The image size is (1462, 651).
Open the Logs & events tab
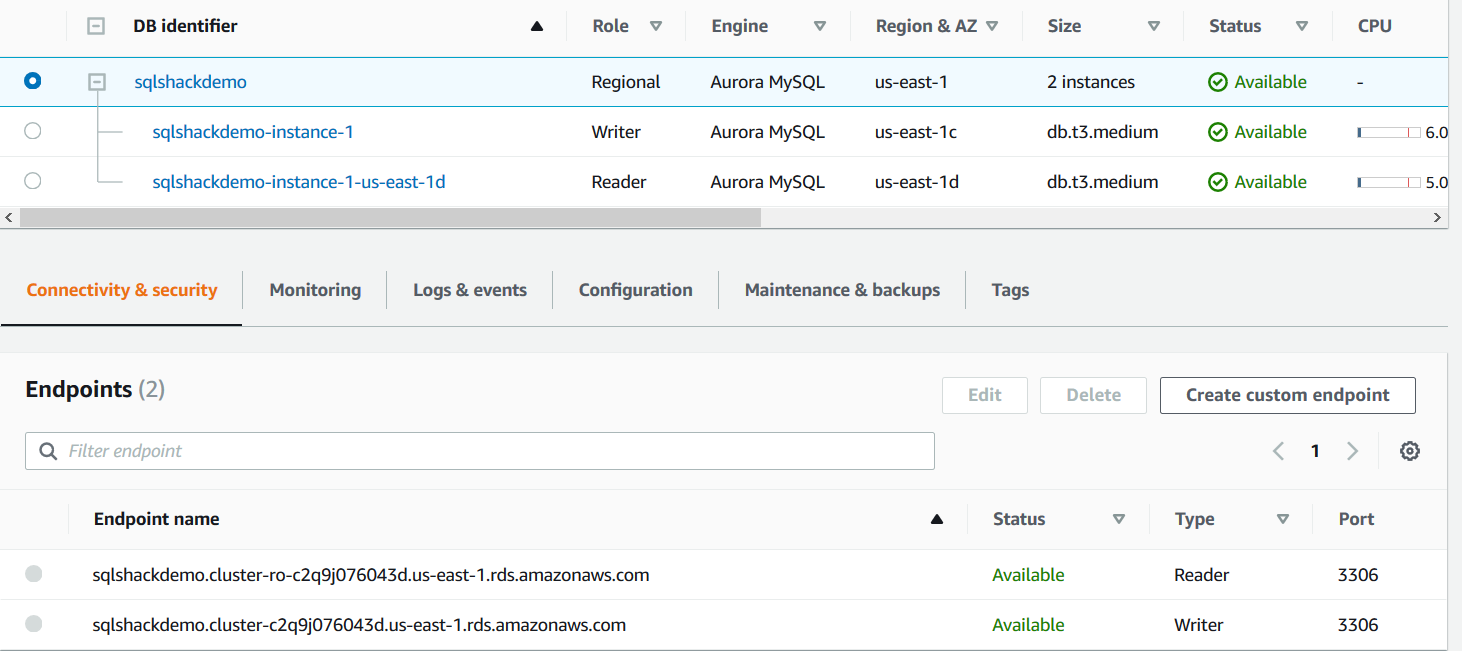point(470,290)
